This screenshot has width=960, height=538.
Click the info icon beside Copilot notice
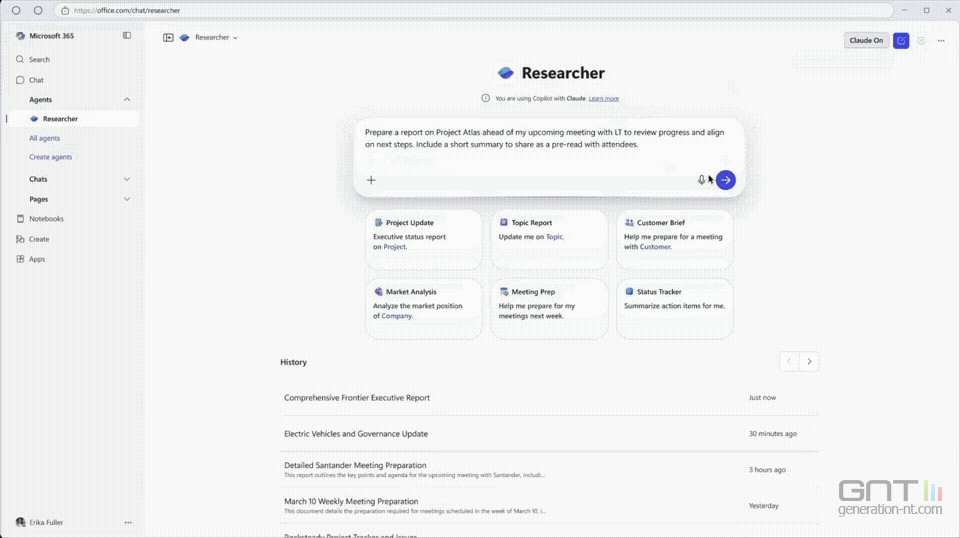(x=486, y=98)
